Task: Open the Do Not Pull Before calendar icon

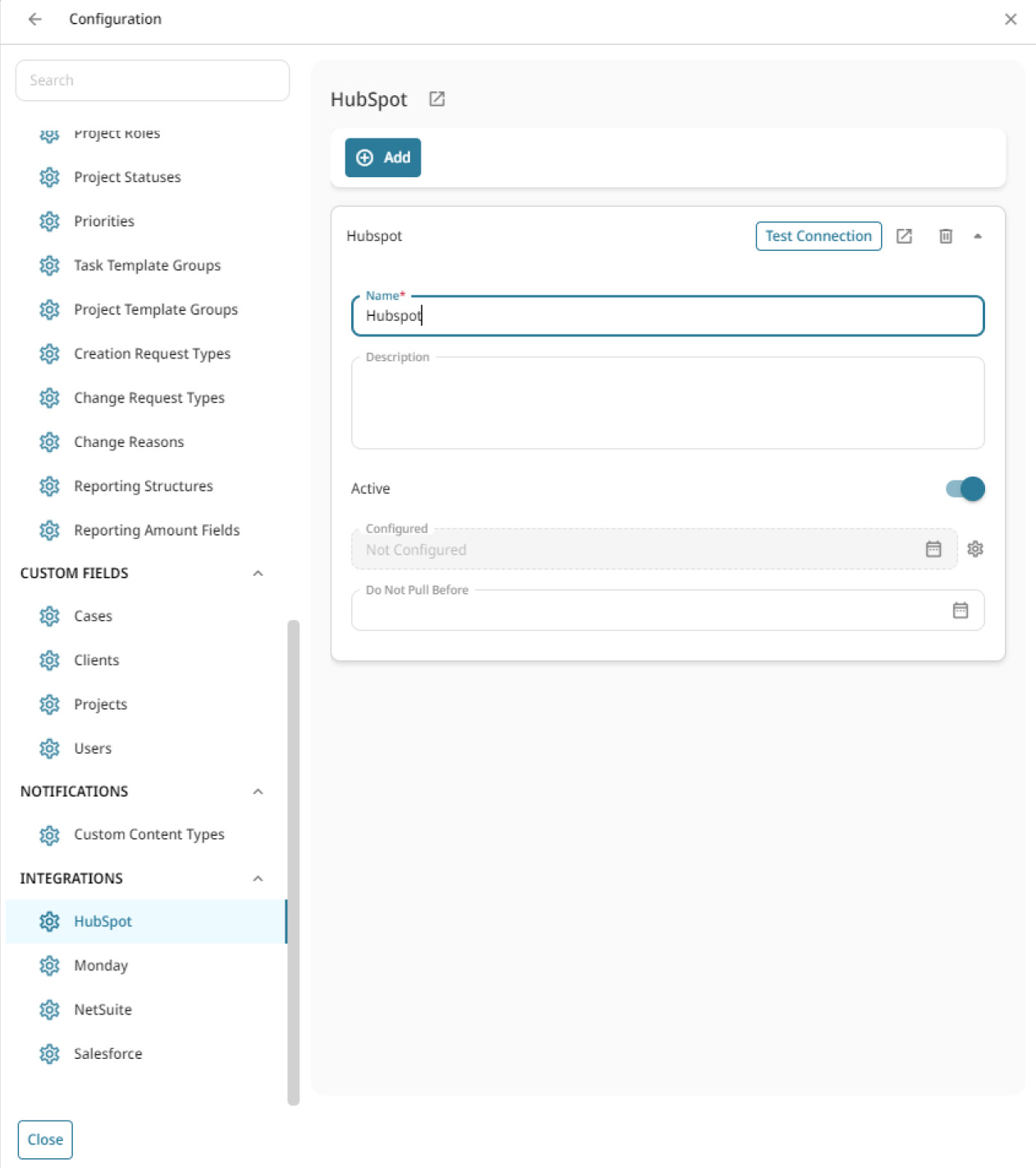Action: point(961,610)
